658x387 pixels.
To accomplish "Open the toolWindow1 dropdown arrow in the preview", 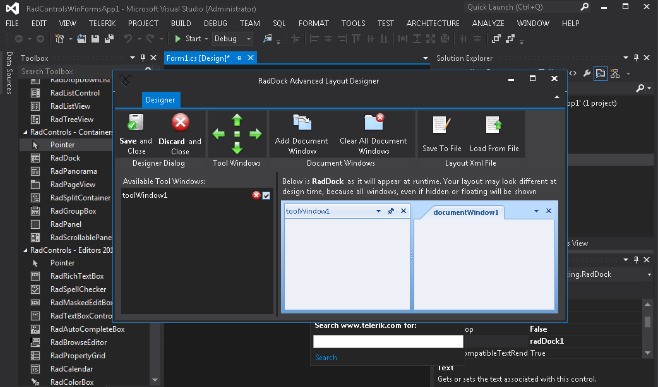I will 379,211.
